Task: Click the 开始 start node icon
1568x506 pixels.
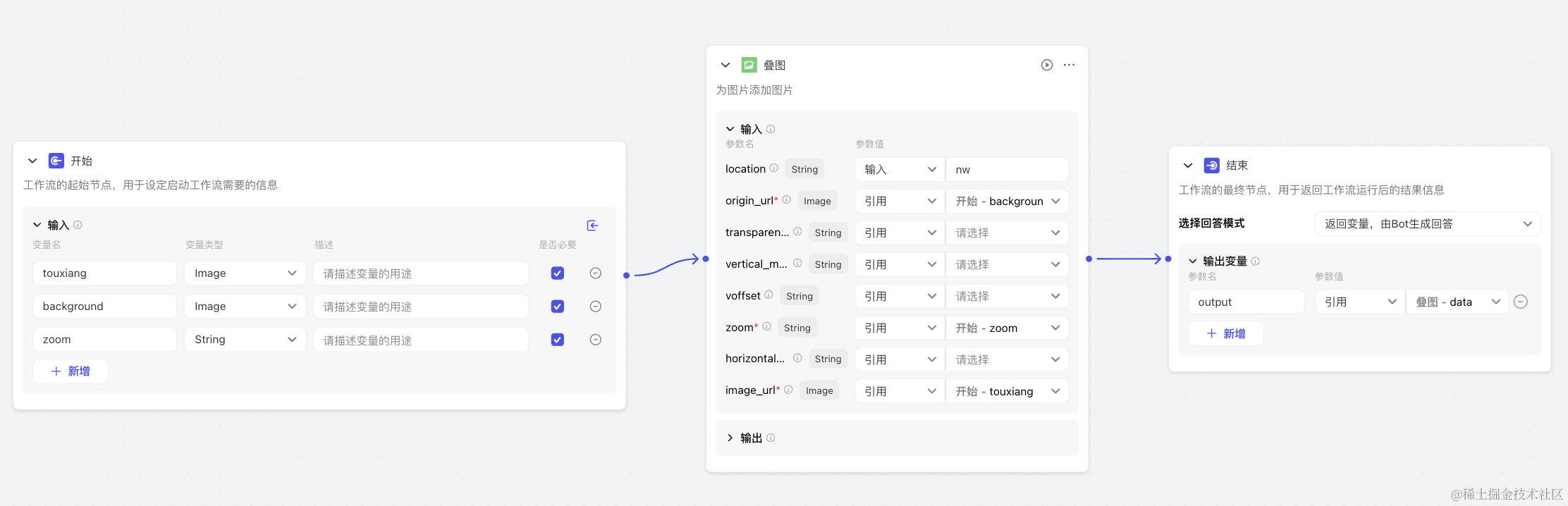Action: coord(56,161)
